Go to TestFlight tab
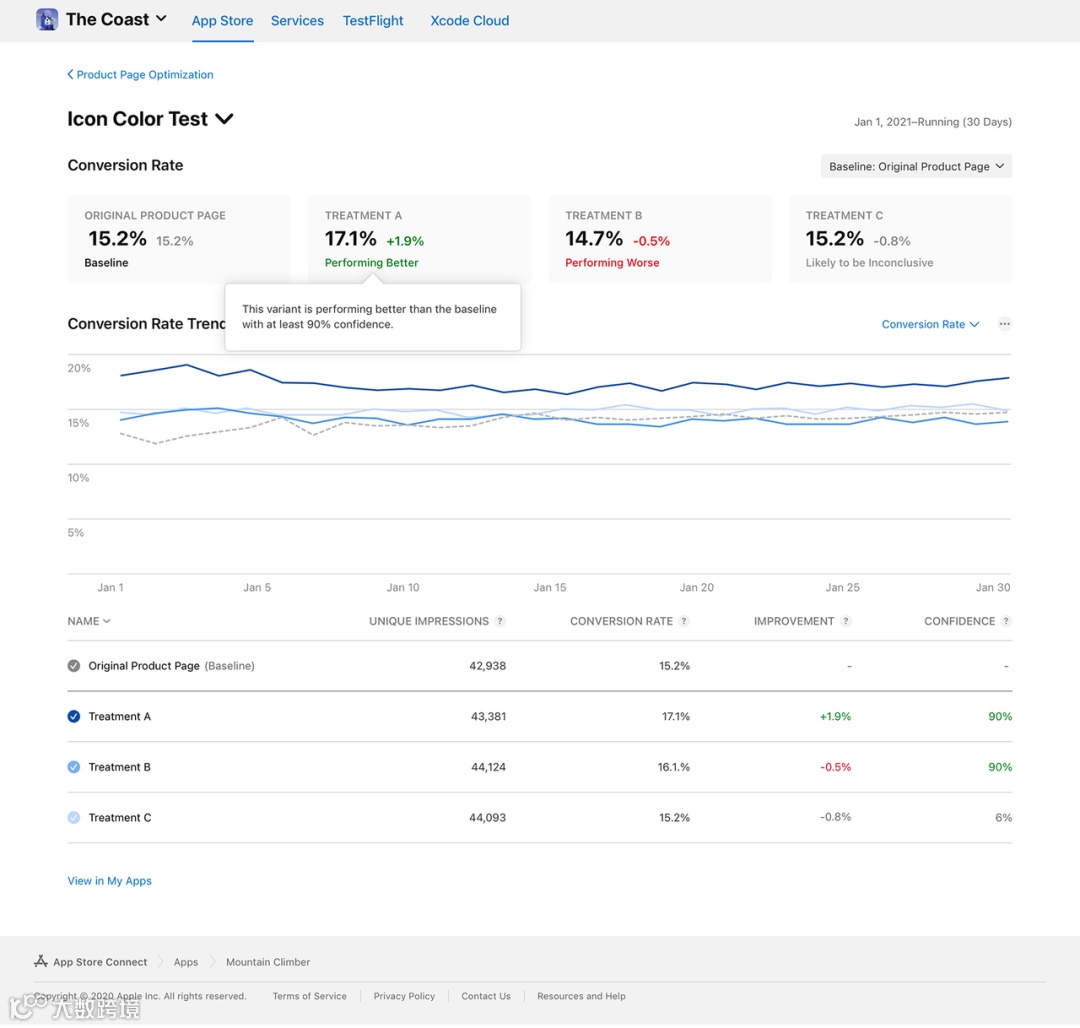This screenshot has width=1080, height=1028. point(373,21)
